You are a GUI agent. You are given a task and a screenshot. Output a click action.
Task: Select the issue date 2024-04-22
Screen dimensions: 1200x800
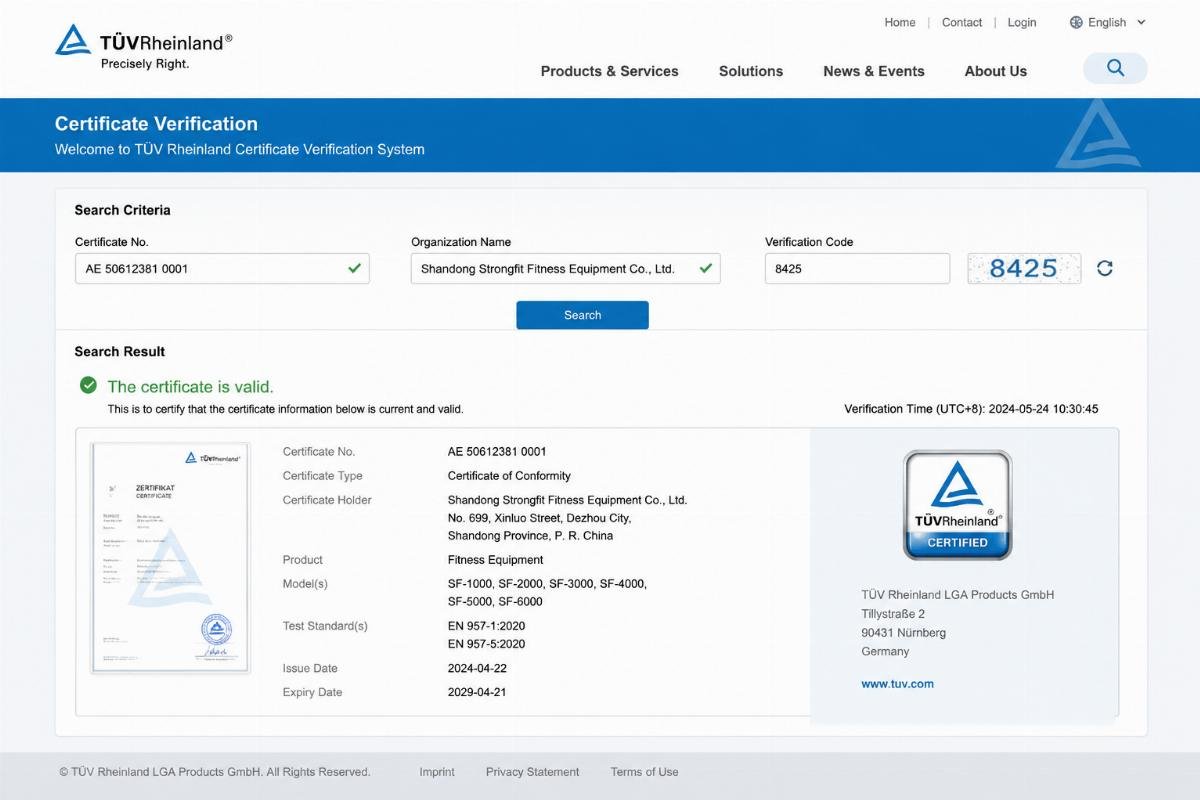point(477,668)
